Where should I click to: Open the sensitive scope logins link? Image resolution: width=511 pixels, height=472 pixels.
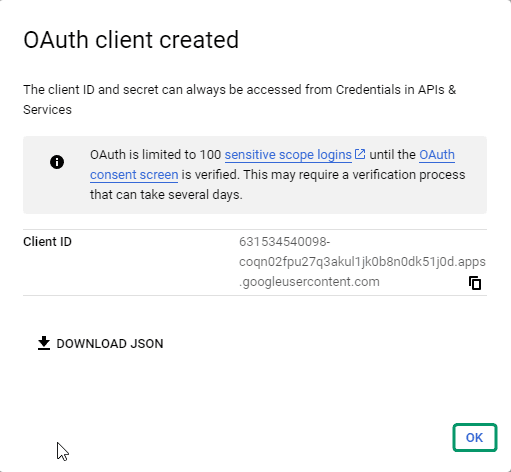pos(288,155)
